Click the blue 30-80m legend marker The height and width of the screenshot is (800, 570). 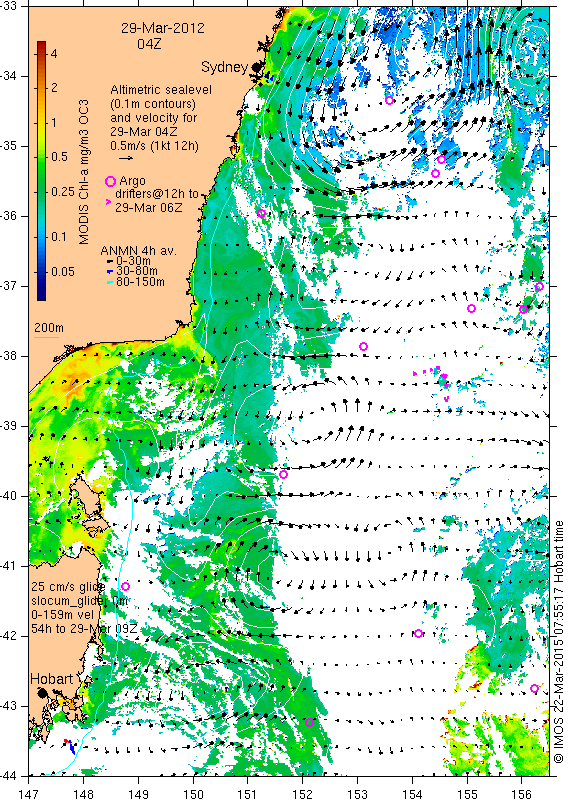109,272
